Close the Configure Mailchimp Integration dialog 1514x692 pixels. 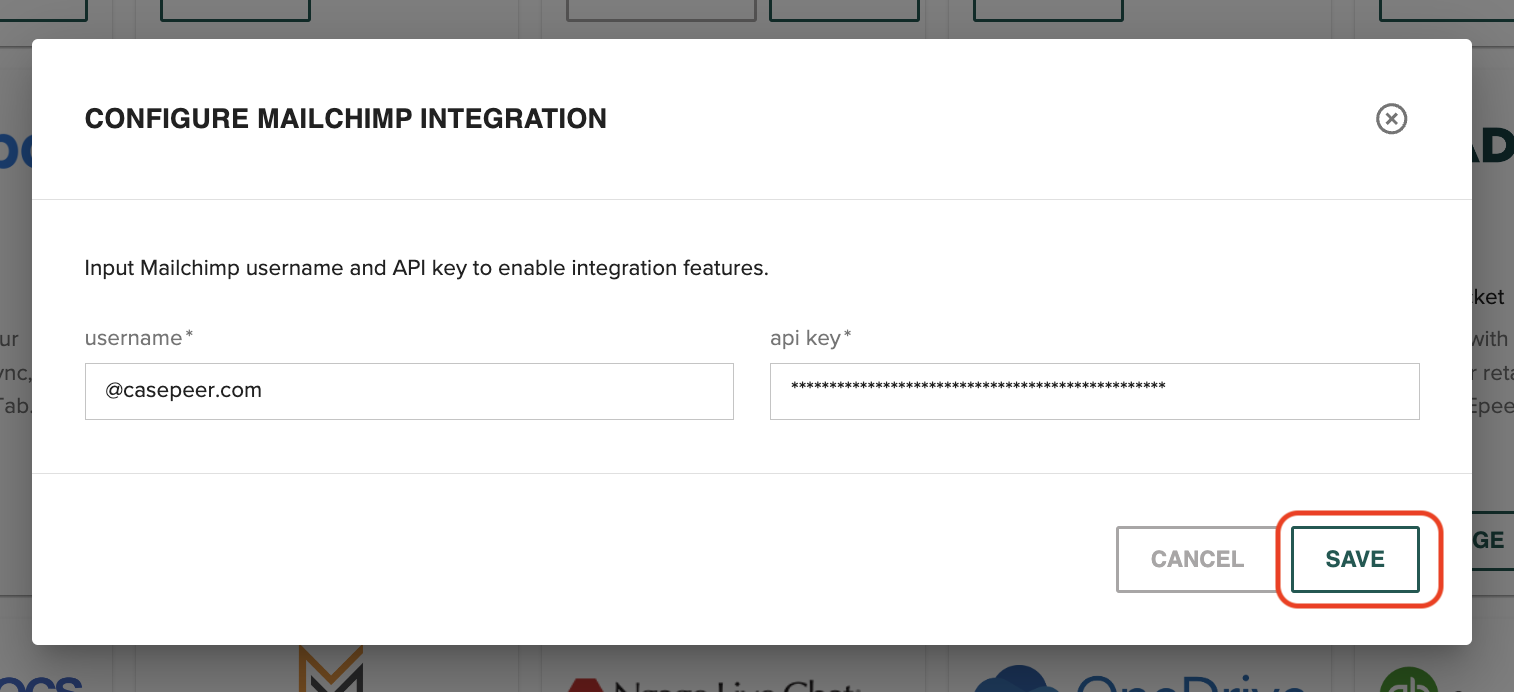tap(1391, 119)
